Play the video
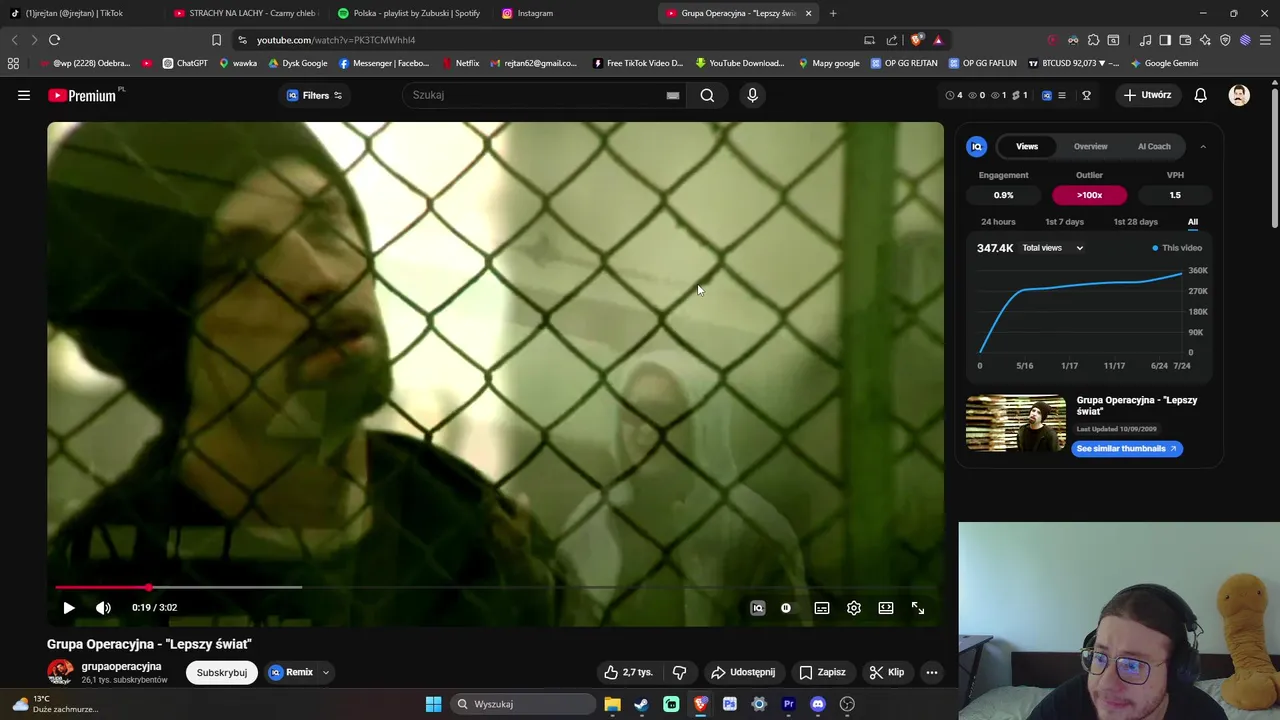This screenshot has width=1280, height=720. coord(69,608)
